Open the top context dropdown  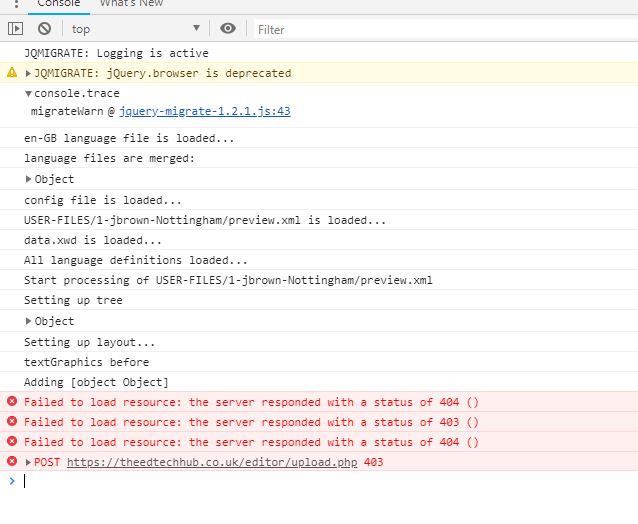pyautogui.click(x=136, y=29)
